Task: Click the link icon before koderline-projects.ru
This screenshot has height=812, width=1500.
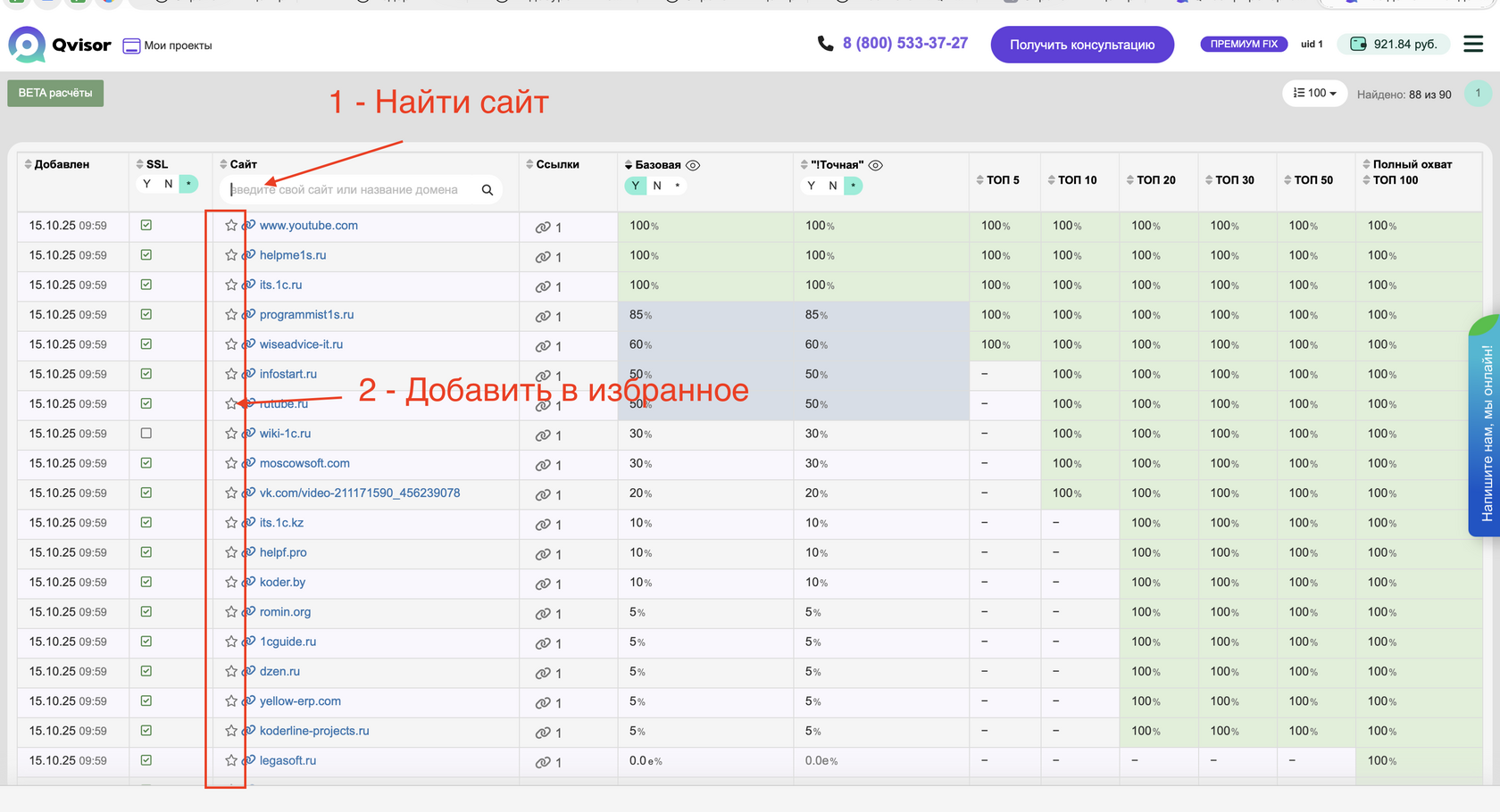Action: click(x=249, y=731)
